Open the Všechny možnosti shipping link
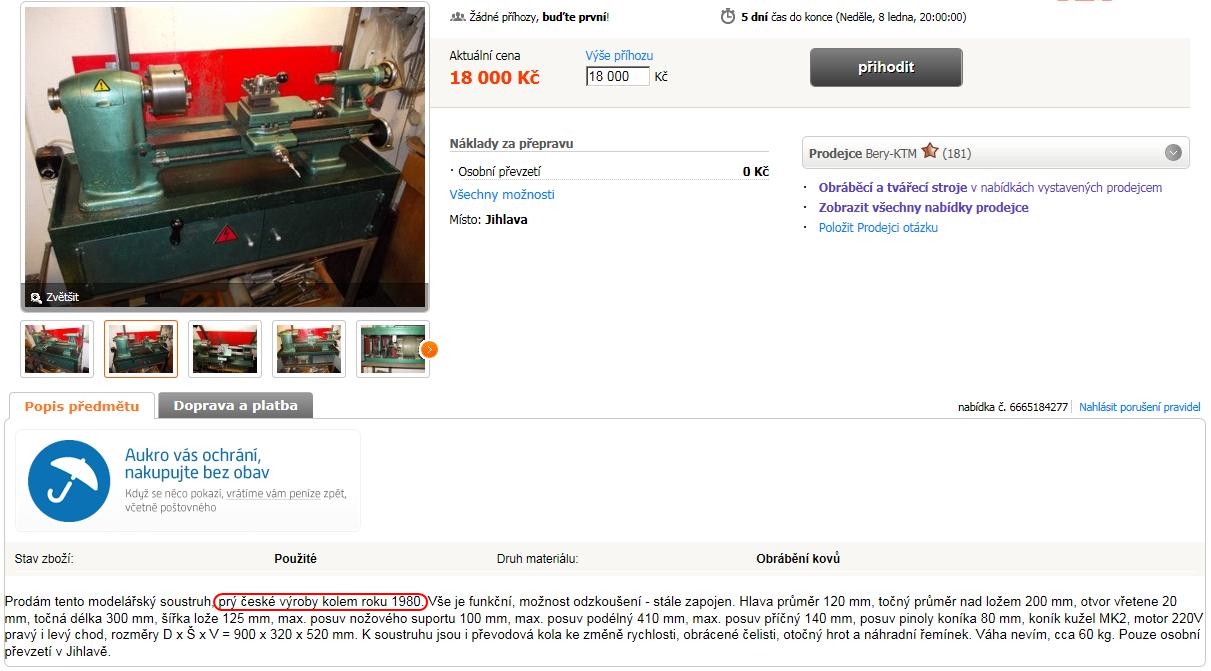The width and height of the screenshot is (1211, 671). click(x=502, y=194)
